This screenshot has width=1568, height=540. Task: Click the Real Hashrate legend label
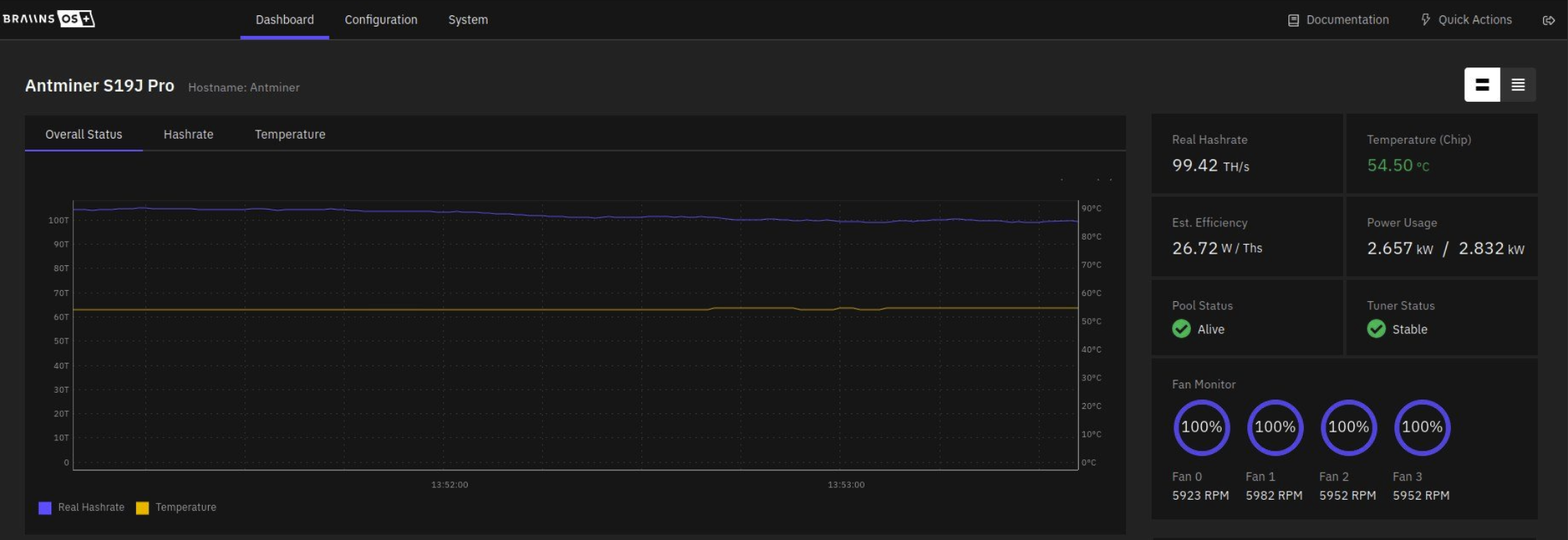tap(91, 507)
